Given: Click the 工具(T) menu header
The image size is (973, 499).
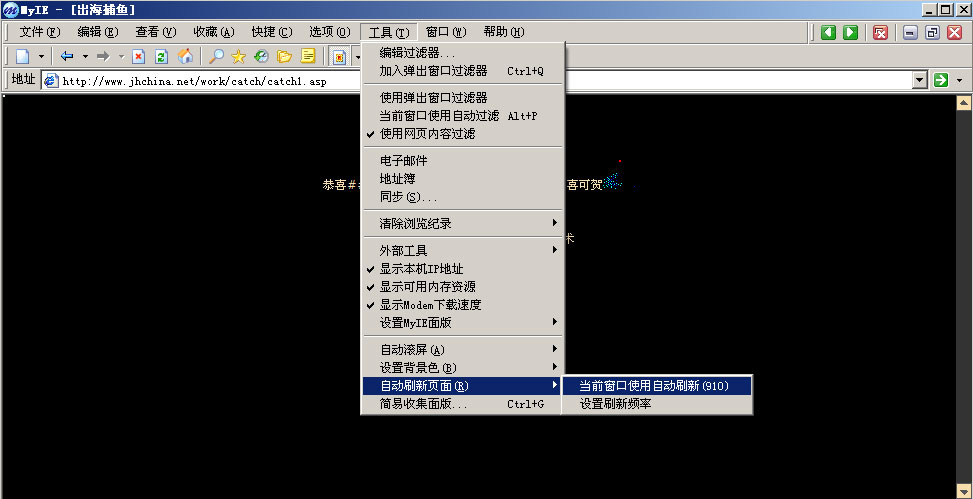Looking at the screenshot, I should (388, 32).
